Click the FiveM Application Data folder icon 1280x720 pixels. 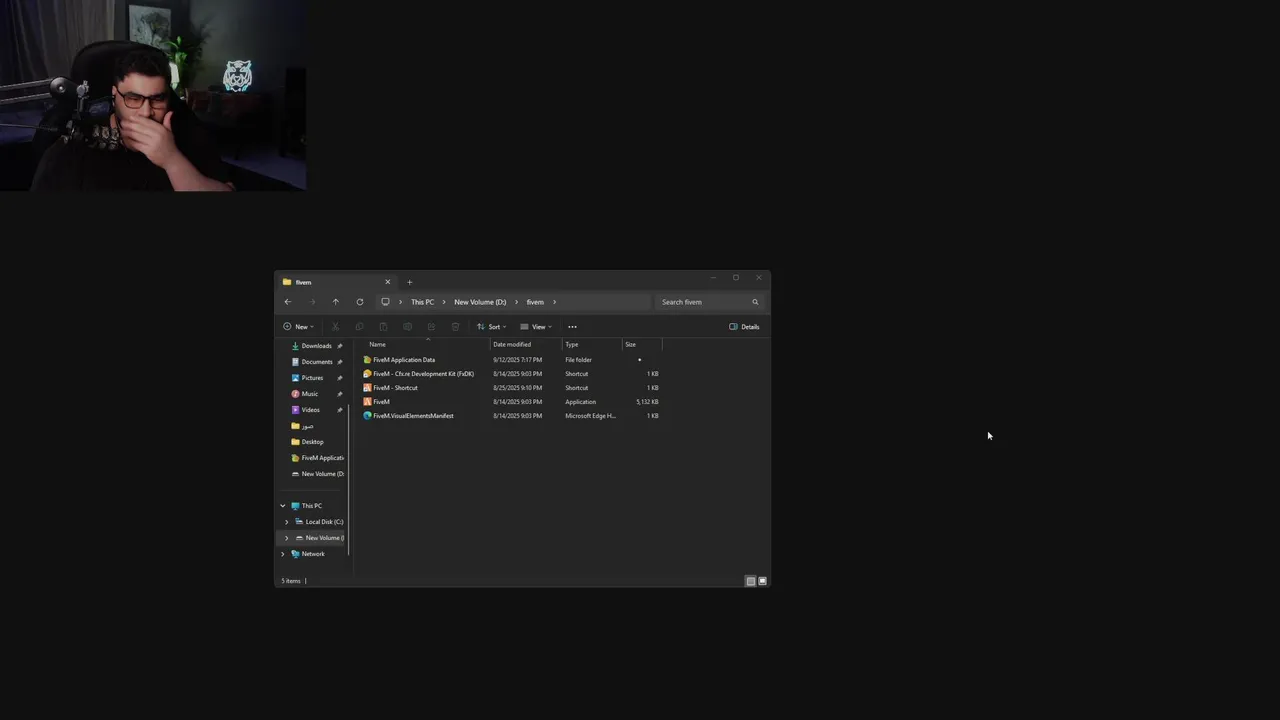pyautogui.click(x=367, y=360)
